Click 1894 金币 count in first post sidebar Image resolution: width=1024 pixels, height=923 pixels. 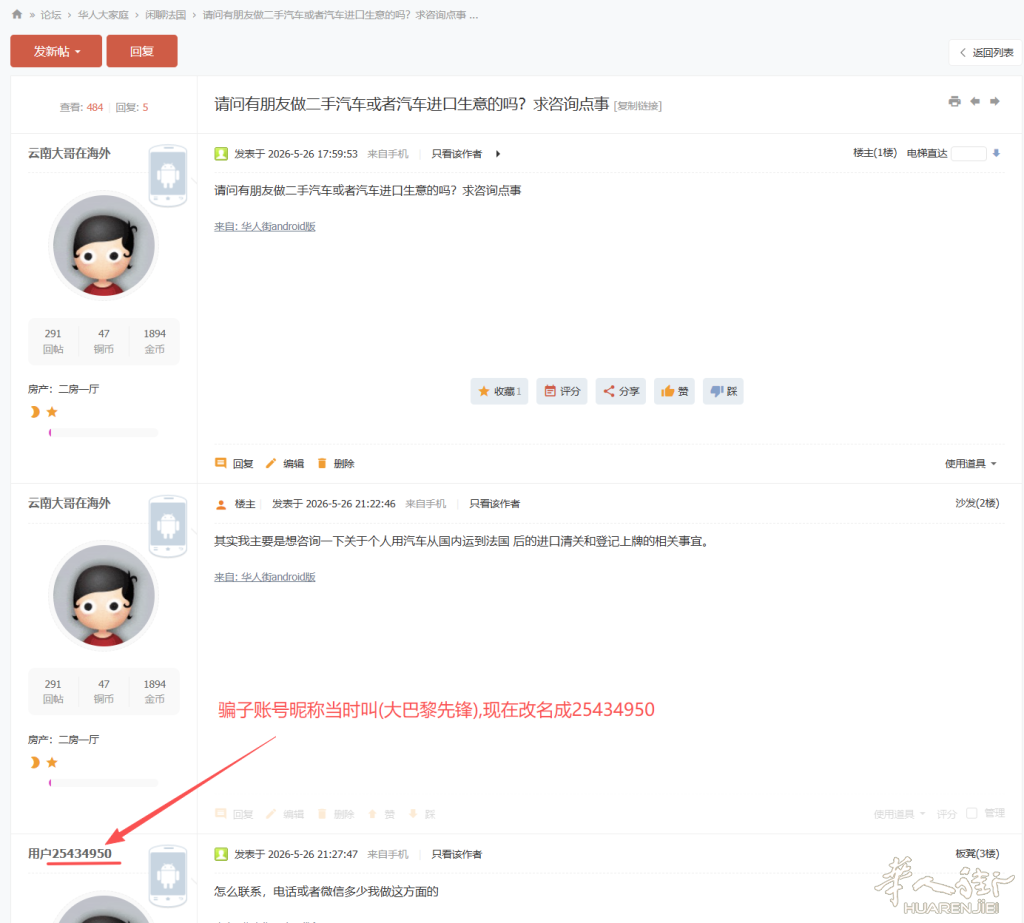click(155, 341)
